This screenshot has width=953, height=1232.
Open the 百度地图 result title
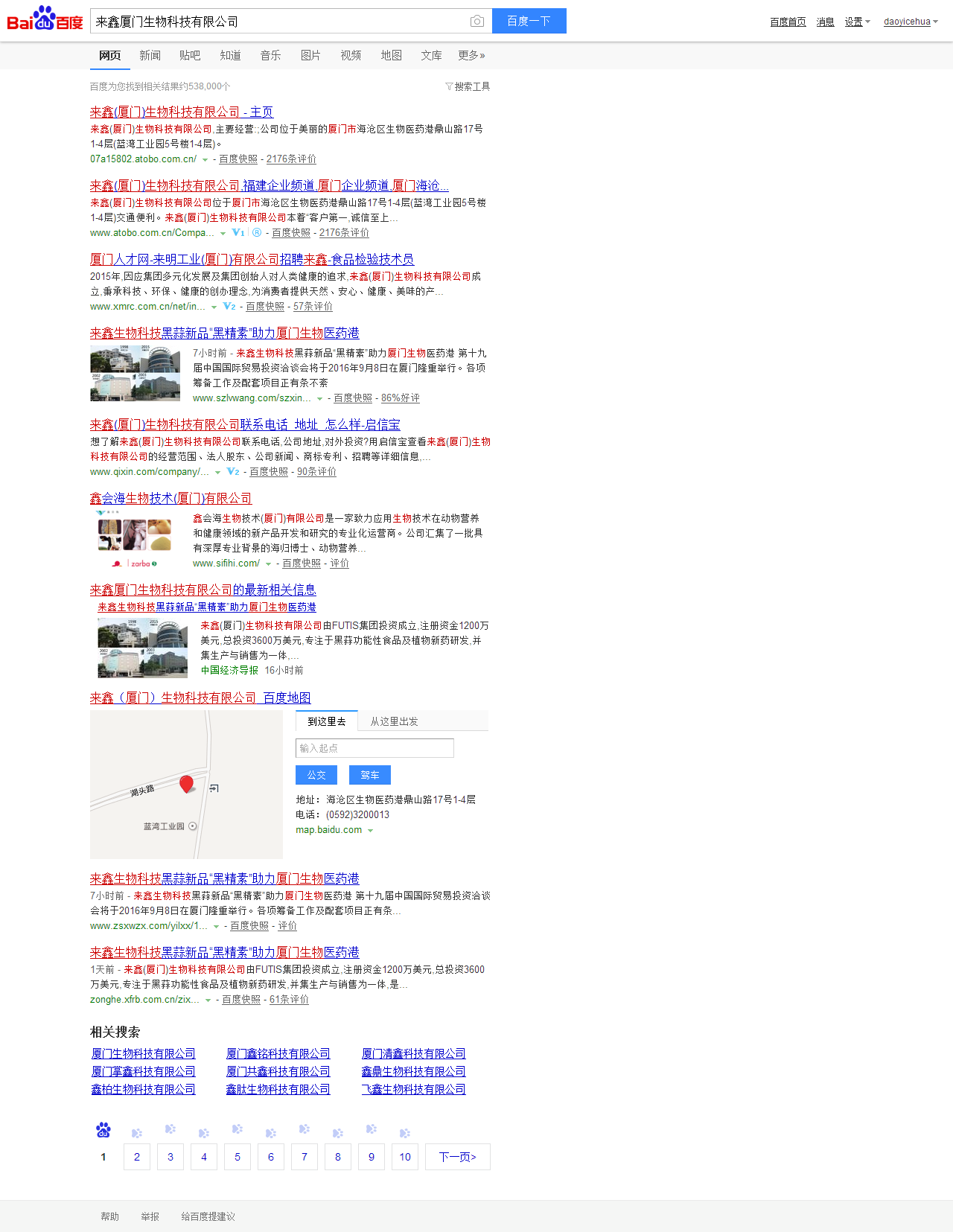click(x=200, y=698)
